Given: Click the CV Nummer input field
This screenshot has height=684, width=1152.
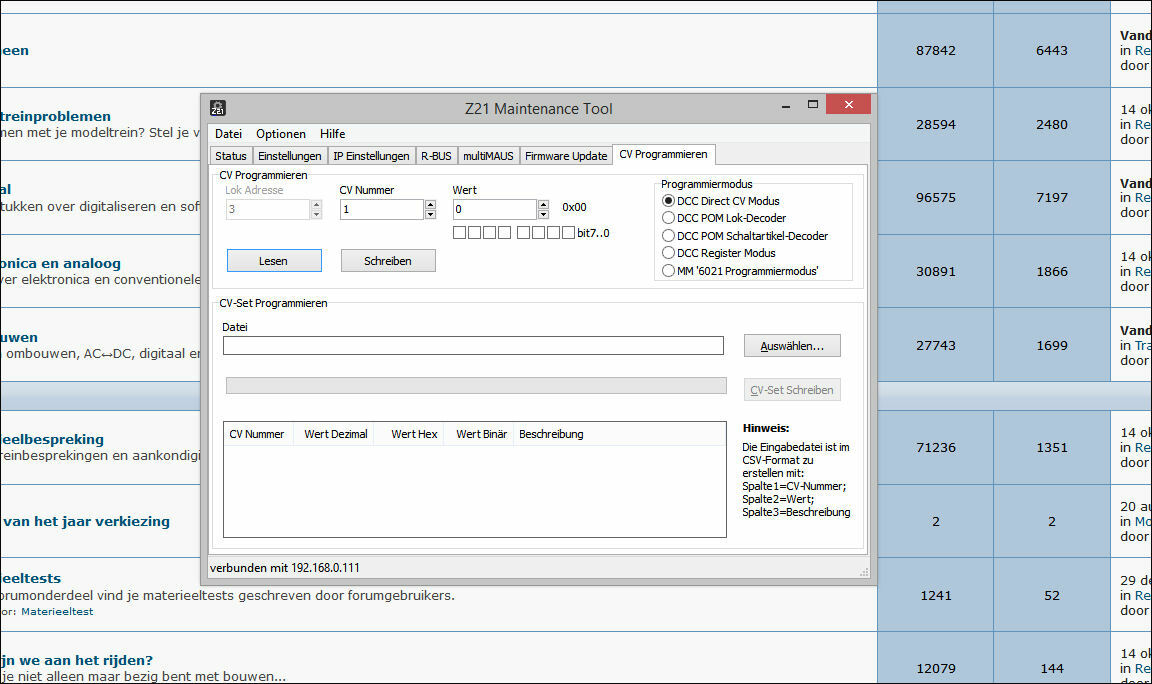Looking at the screenshot, I should 382,209.
